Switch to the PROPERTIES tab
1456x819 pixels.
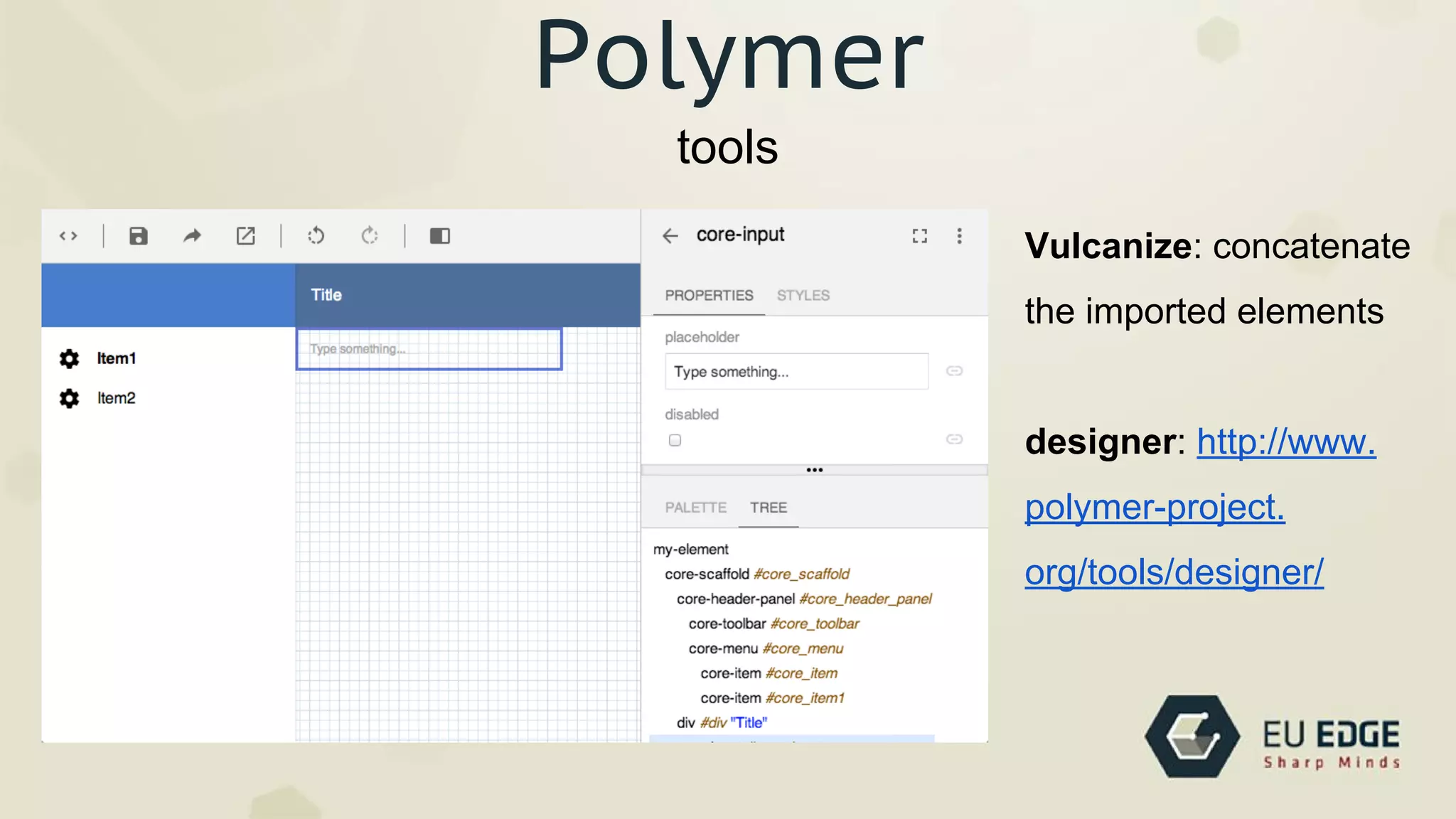[709, 296]
